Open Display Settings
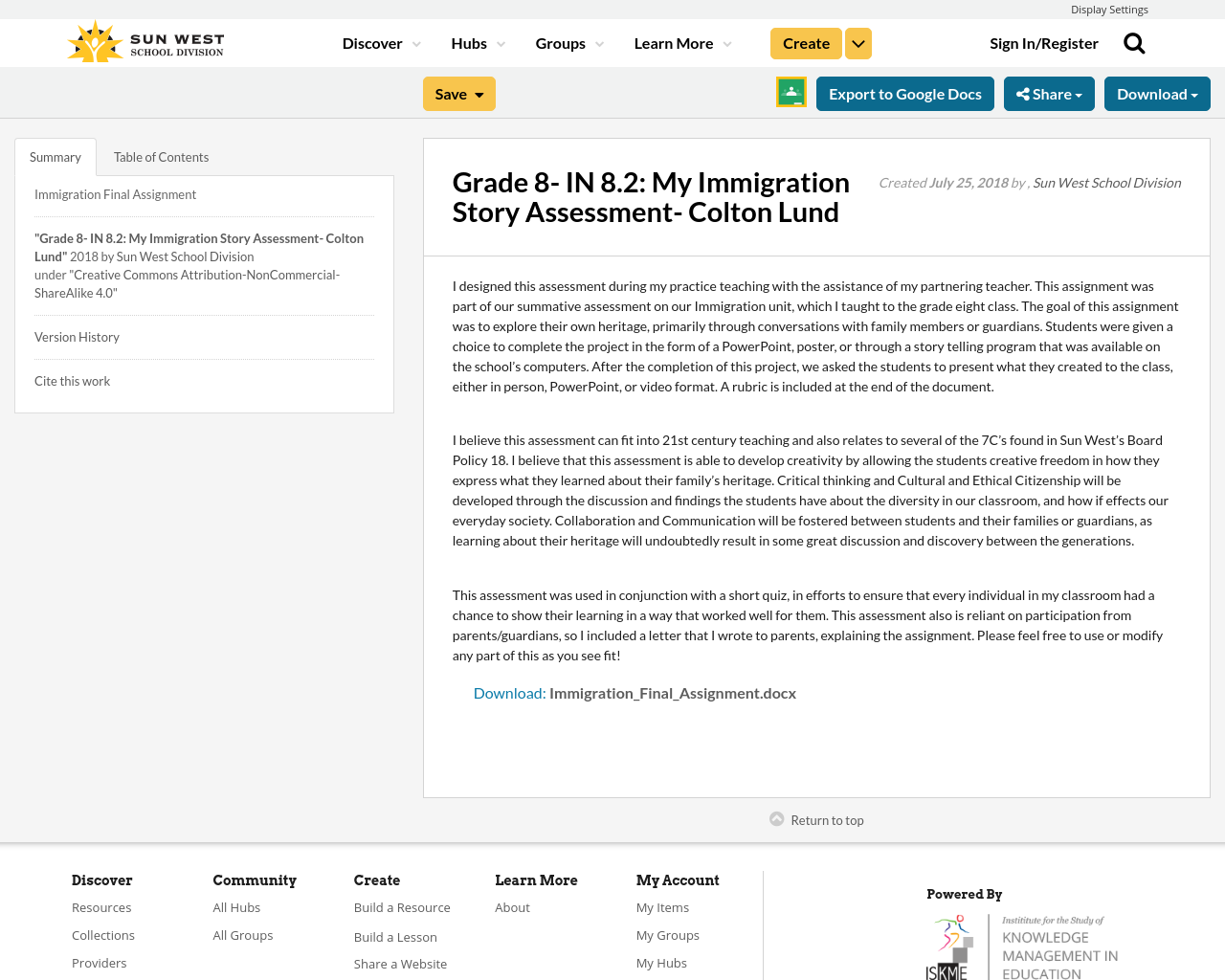The image size is (1225, 980). click(x=1109, y=8)
